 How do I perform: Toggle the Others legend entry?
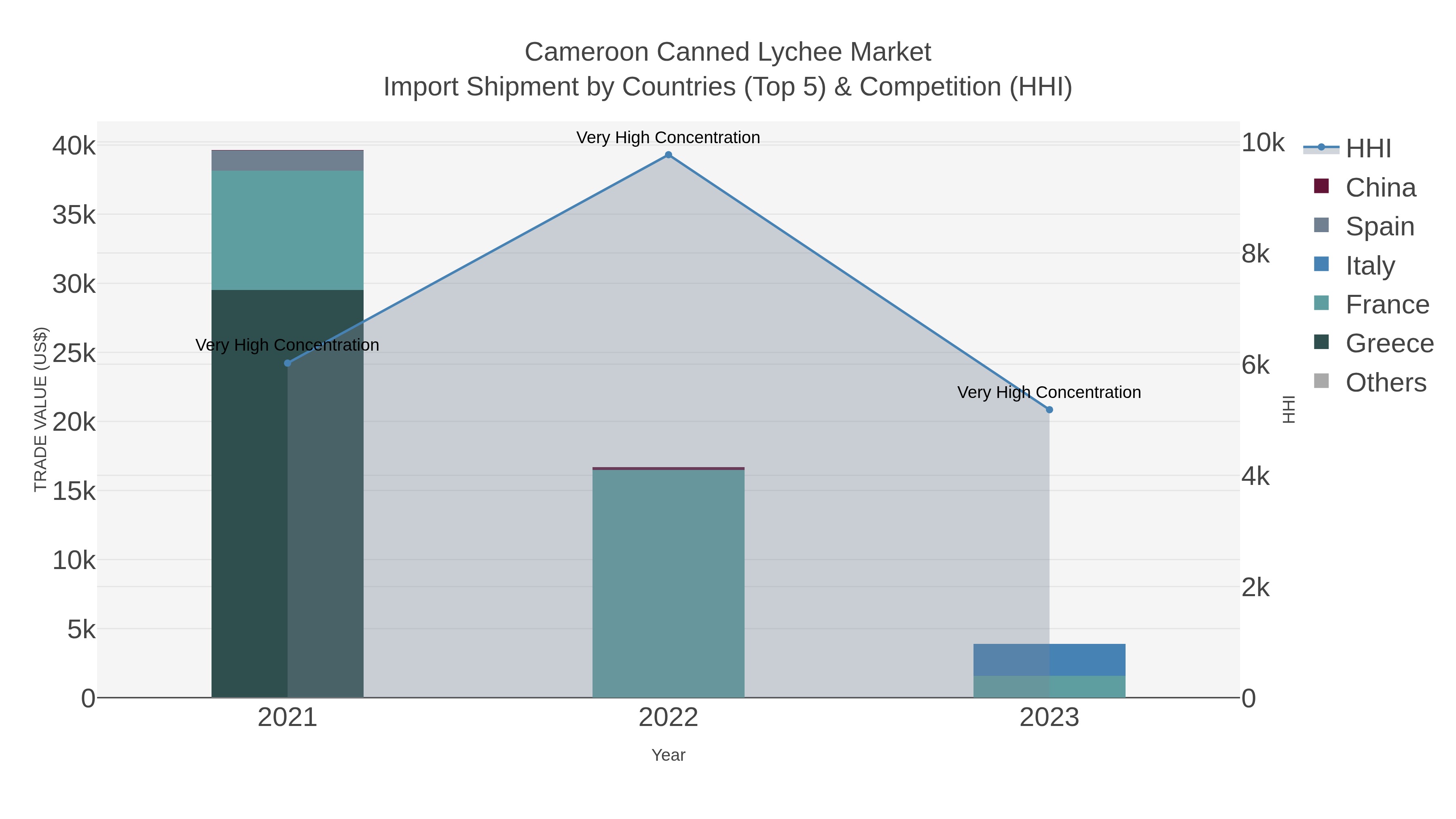1370,383
